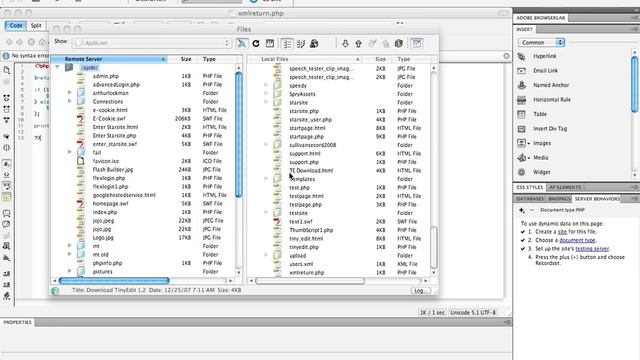Screen dimensions: 640x360
Task: Collapse the /ajobi/ root folder
Action: point(58,67)
